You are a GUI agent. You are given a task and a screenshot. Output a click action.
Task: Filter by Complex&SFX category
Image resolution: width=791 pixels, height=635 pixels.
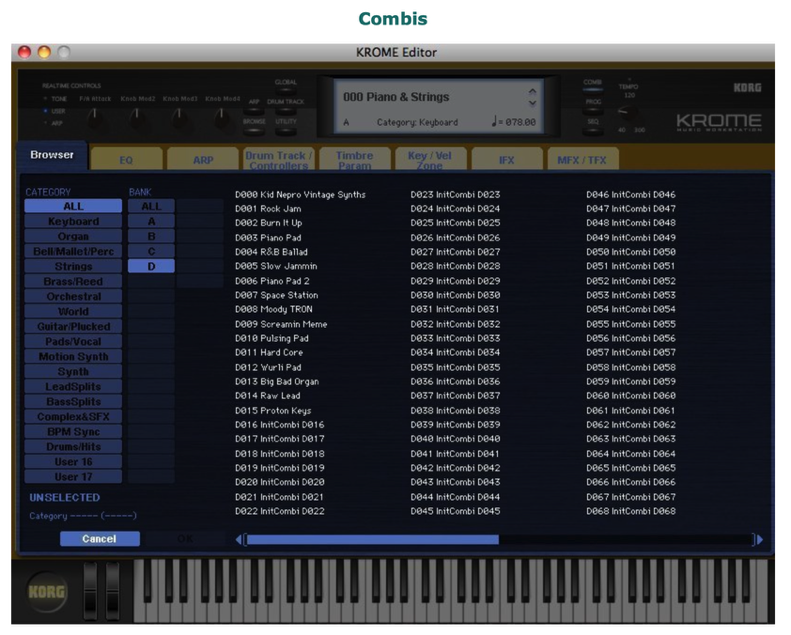pos(73,417)
